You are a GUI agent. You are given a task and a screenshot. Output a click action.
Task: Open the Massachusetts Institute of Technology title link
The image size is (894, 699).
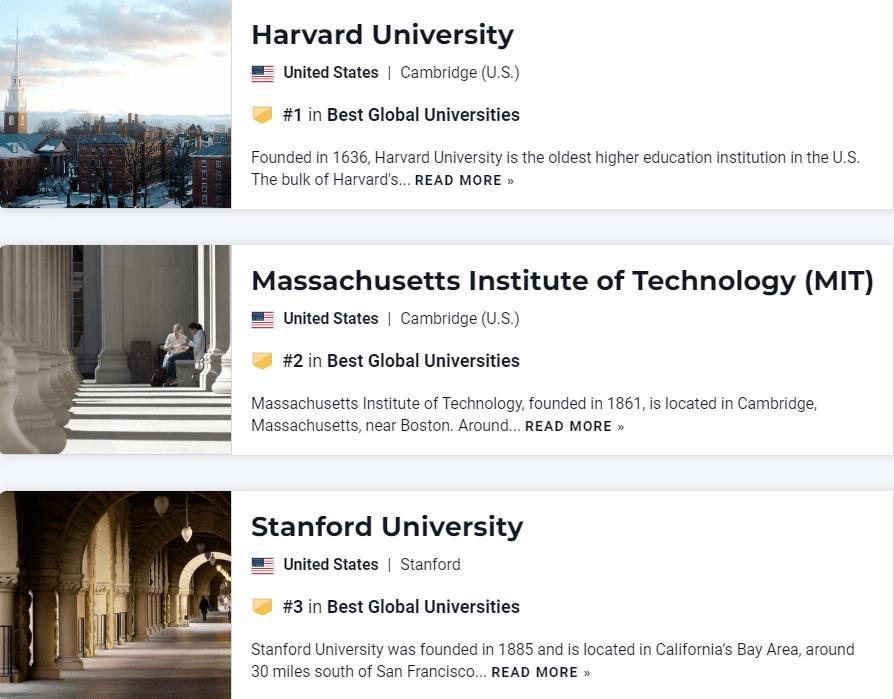562,281
